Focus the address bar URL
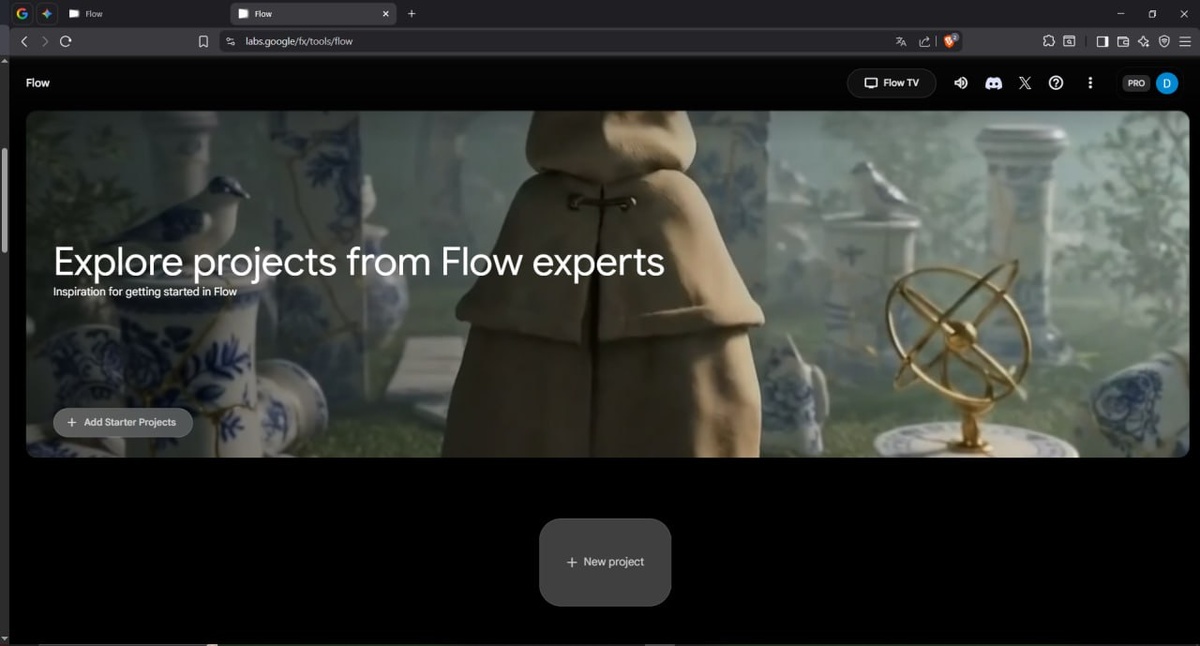The image size is (1200, 646). tap(299, 41)
